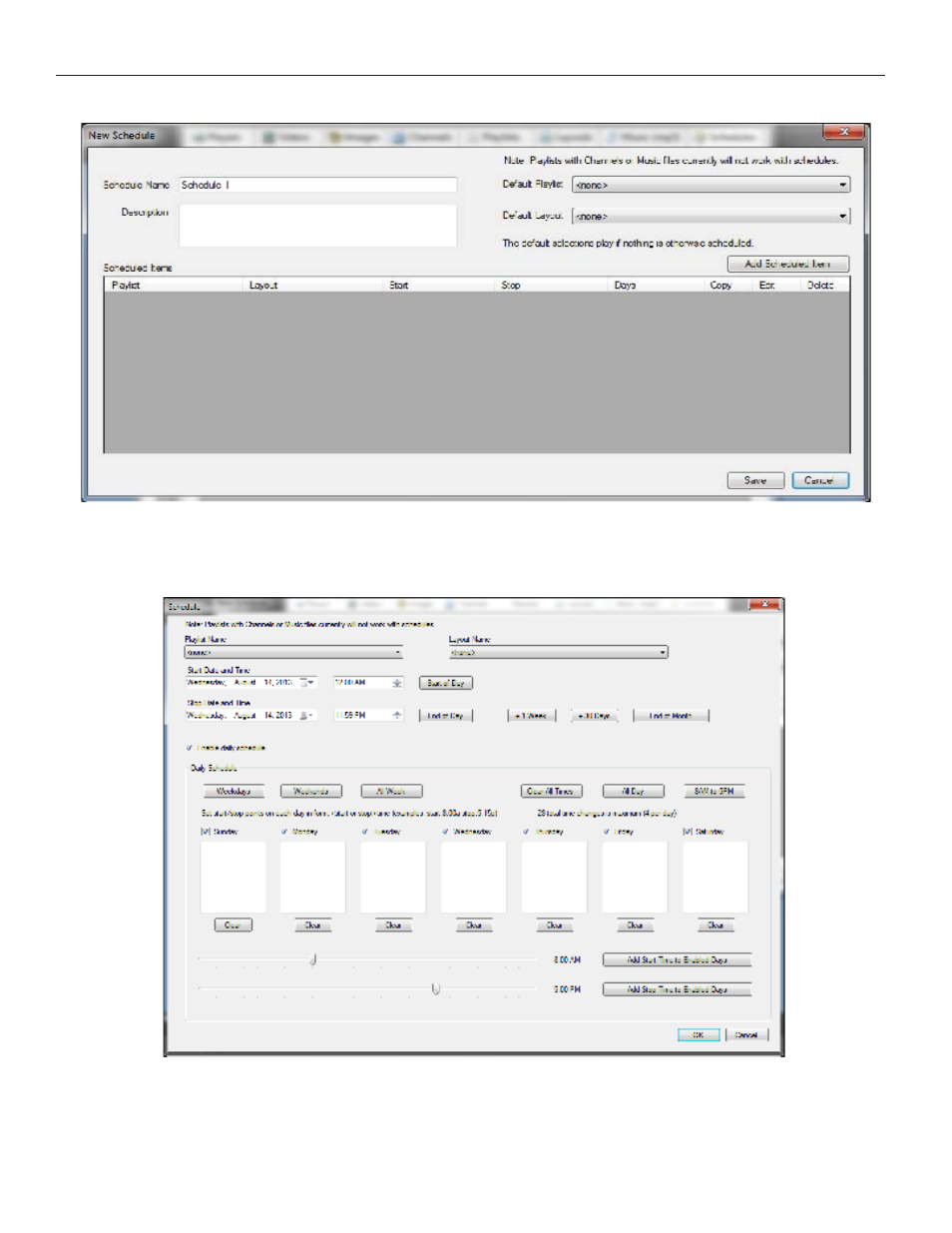Cancel the Schedule dialog
The height and width of the screenshot is (1233, 952).
[746, 1034]
